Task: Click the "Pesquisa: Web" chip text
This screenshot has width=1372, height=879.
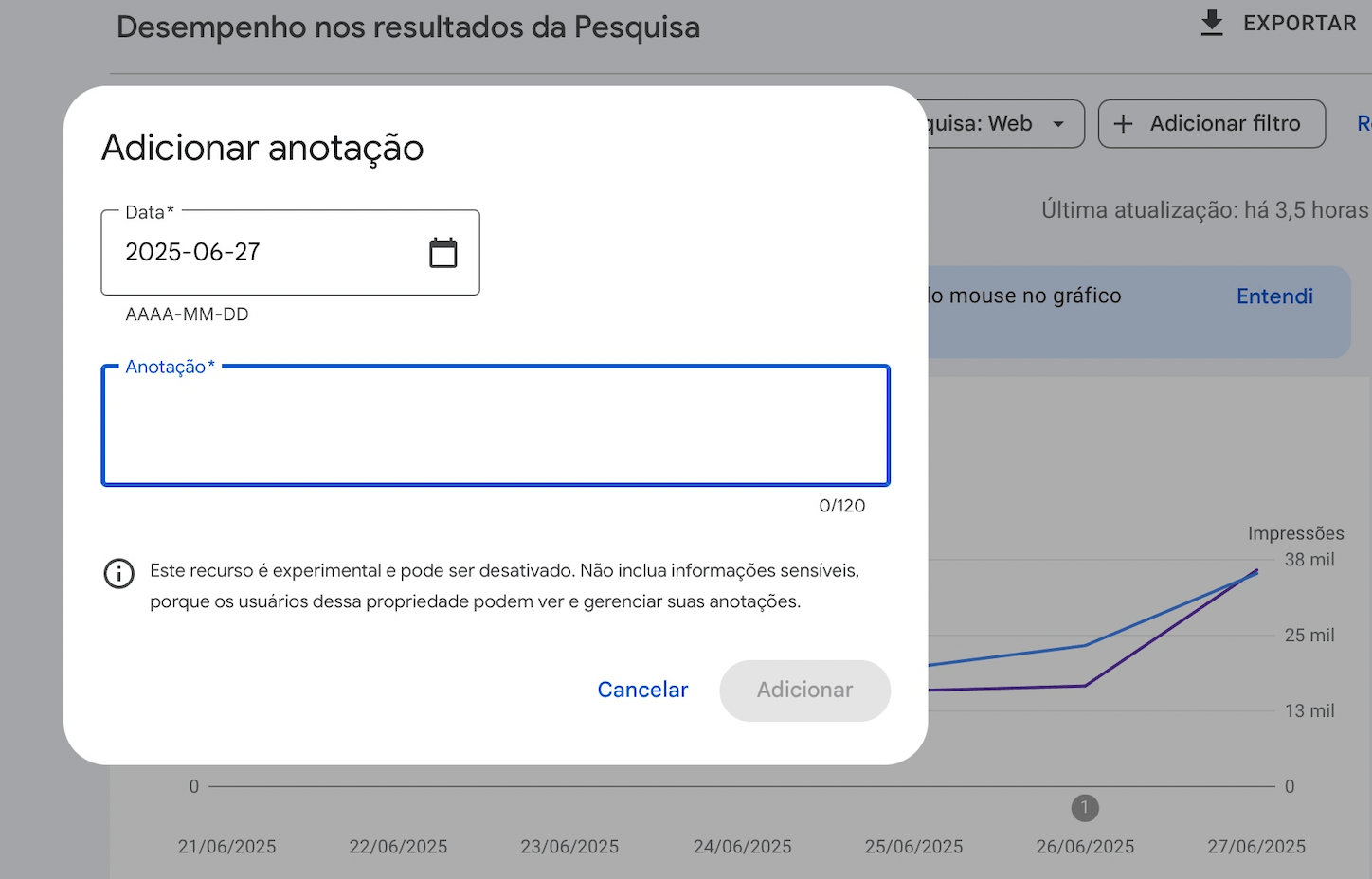Action: pos(981,124)
